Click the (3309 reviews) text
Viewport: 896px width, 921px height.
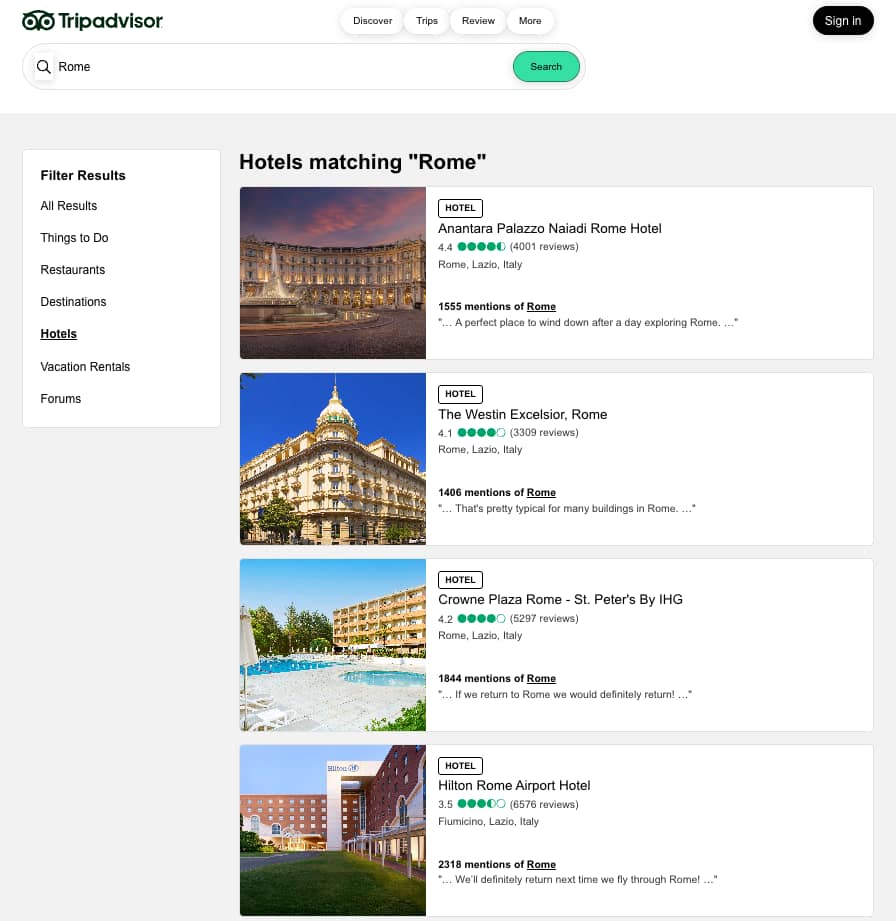544,433
